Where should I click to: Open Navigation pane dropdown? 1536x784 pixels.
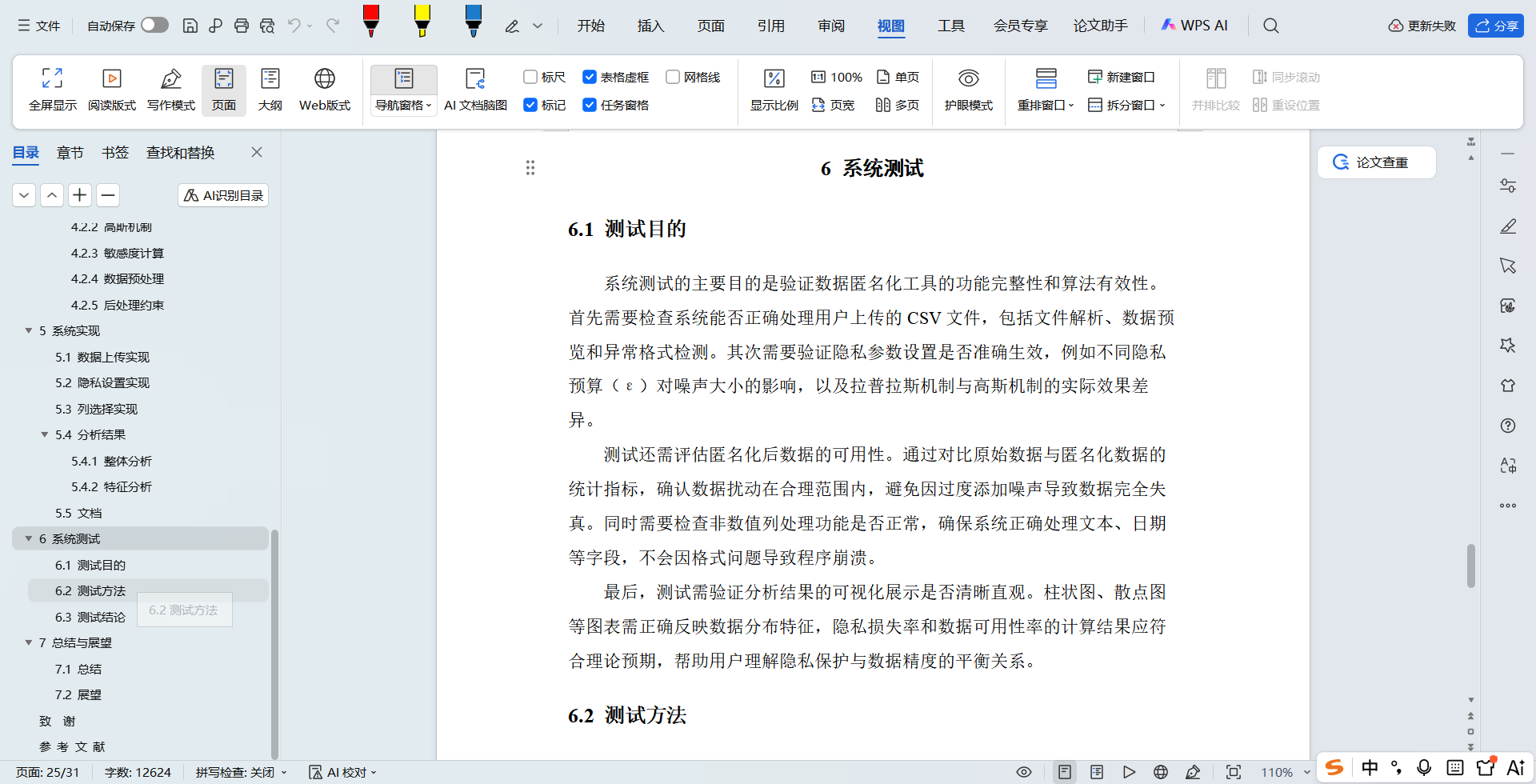click(404, 105)
